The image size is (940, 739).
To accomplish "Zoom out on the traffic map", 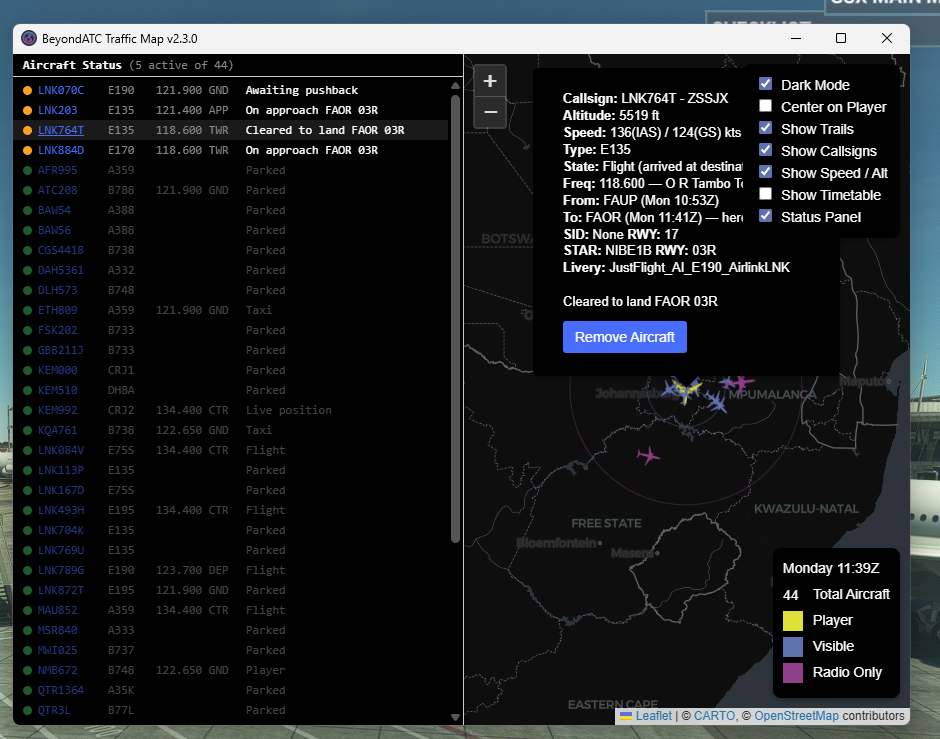I will (x=490, y=112).
